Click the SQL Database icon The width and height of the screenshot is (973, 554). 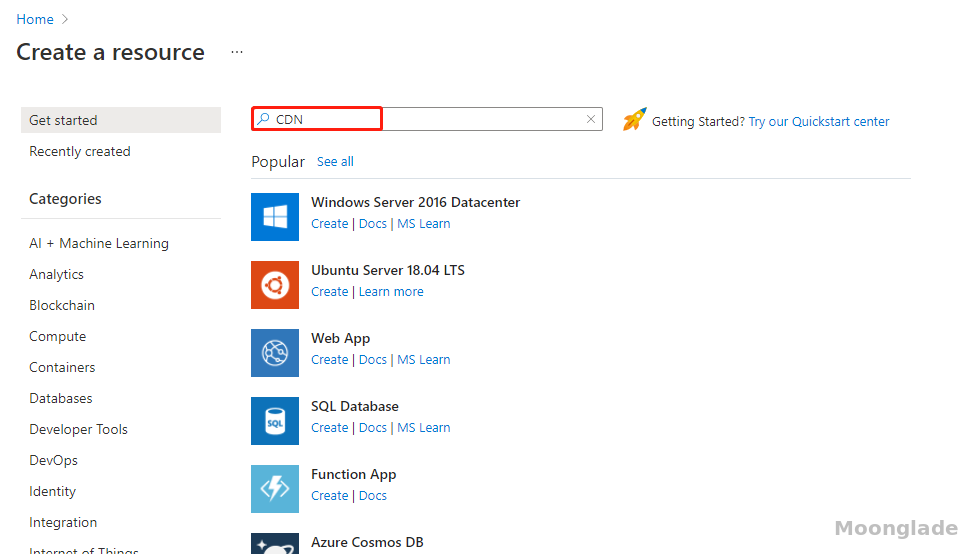(x=275, y=421)
